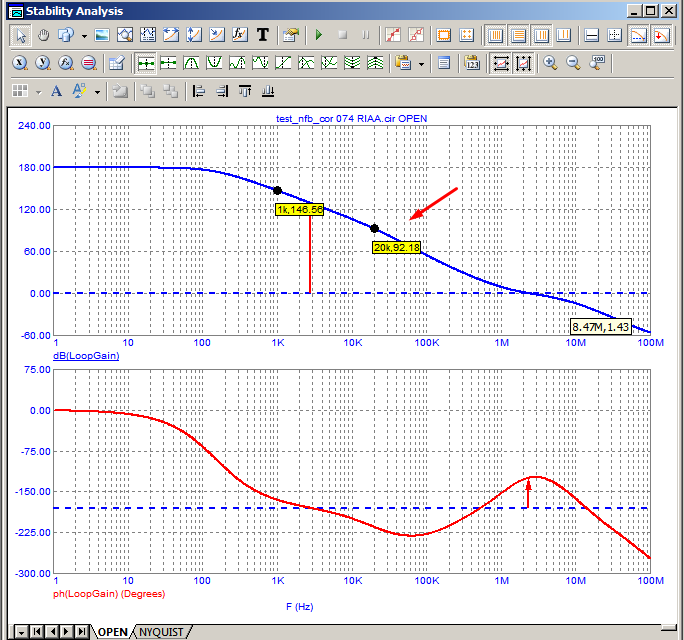
Task: Select the OPEN plot tab
Action: (x=113, y=632)
